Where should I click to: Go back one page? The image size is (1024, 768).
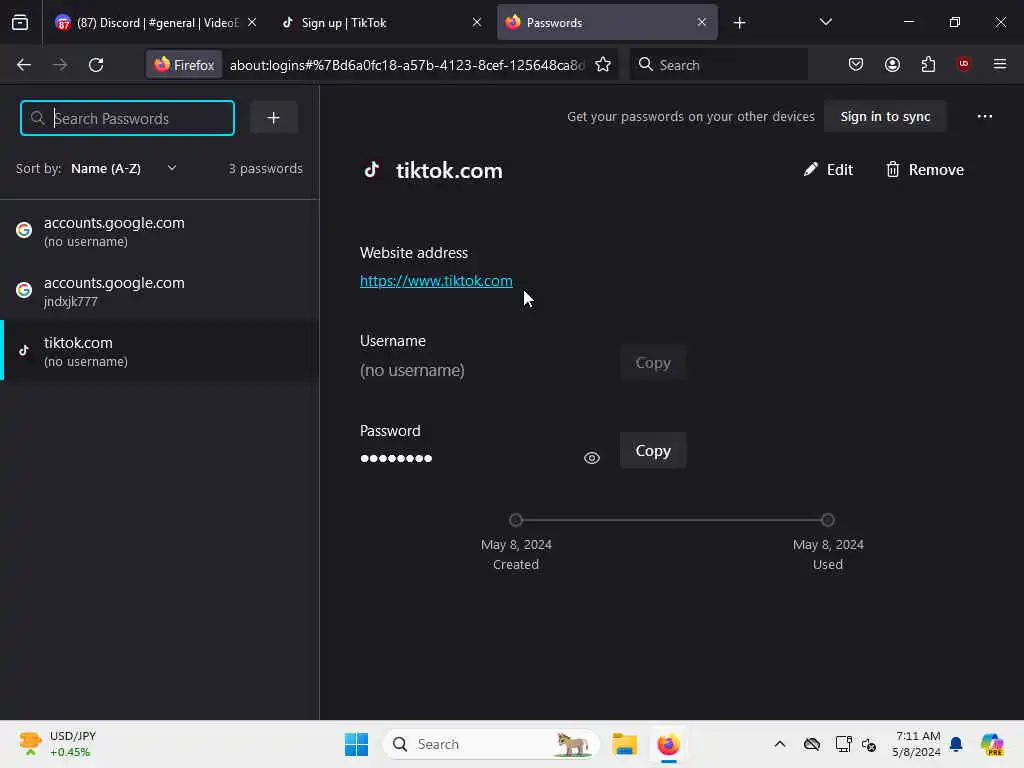coord(24,65)
